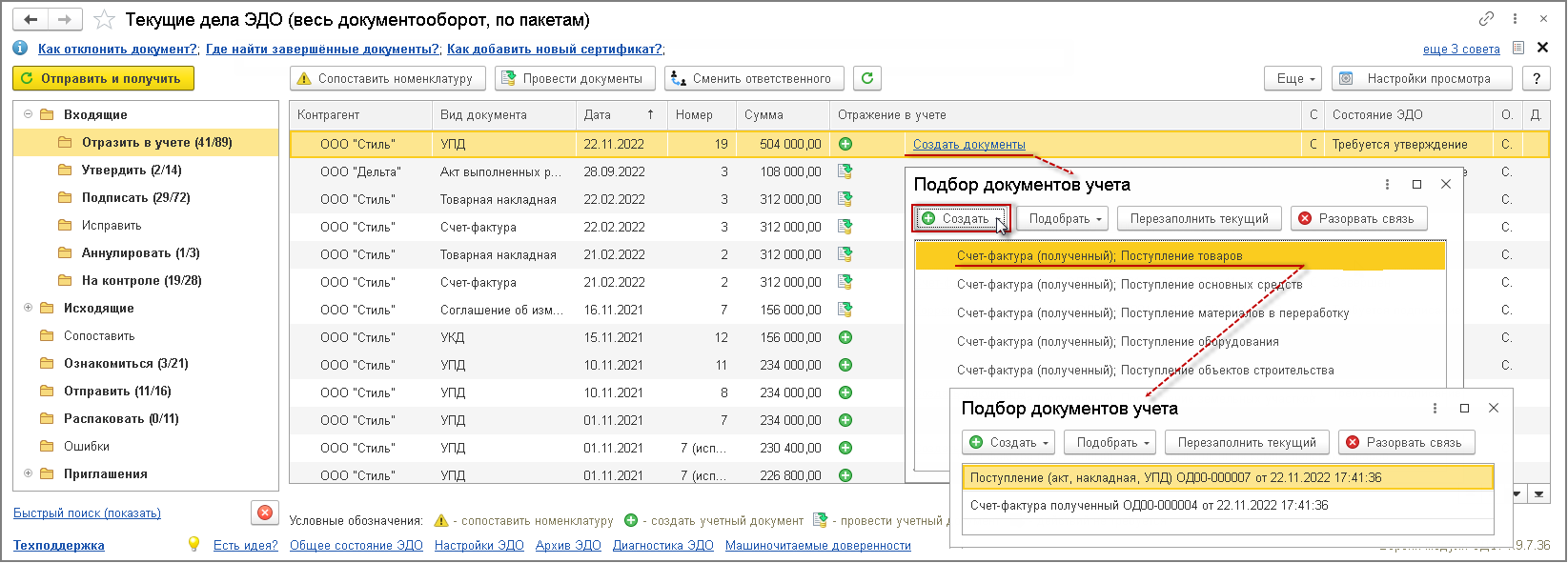Click the copy link icon in title bar

[1486, 19]
